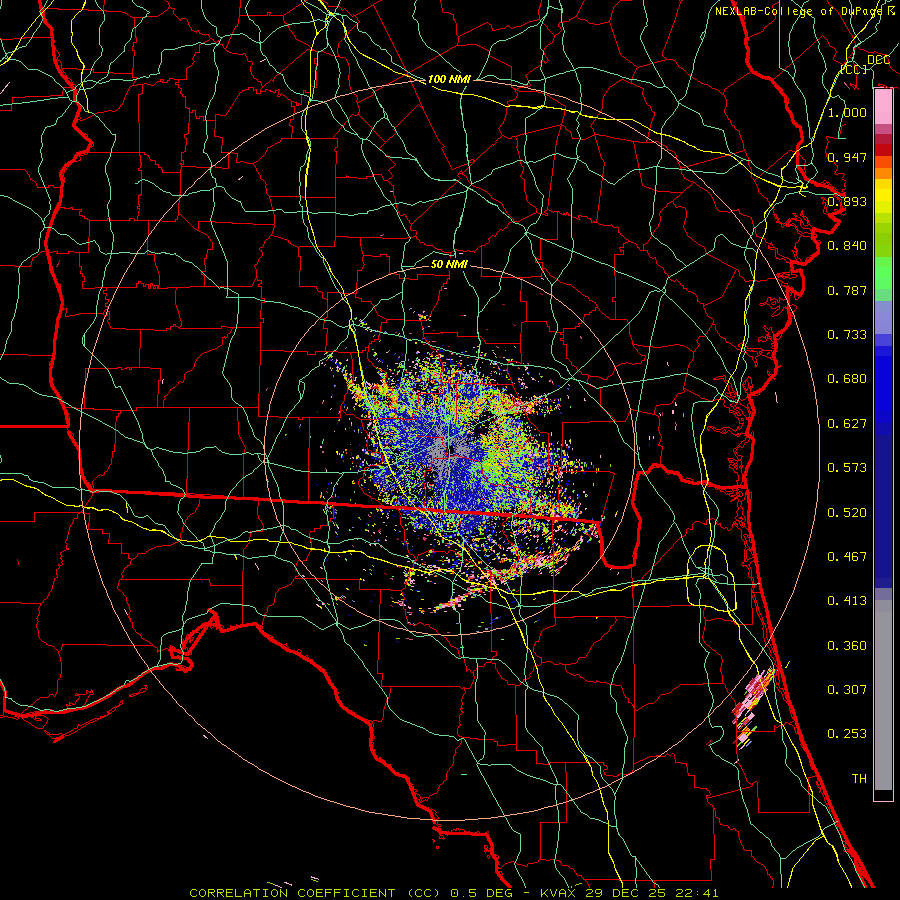The image size is (900, 900).
Task: Click the TH label on the legend
Action: [859, 779]
